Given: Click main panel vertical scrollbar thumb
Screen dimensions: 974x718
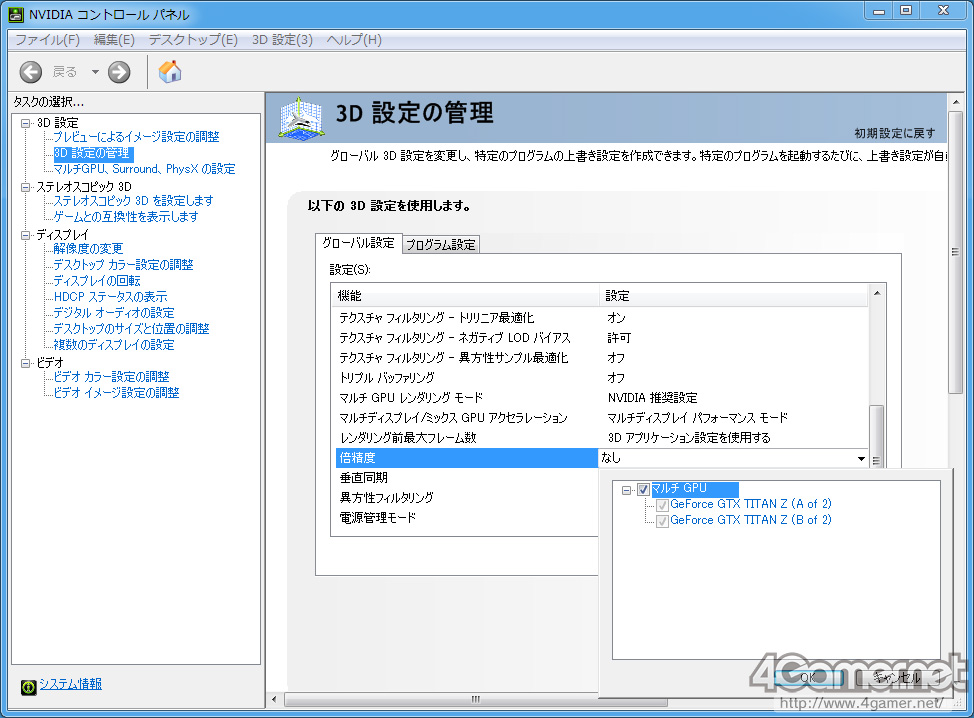Looking at the screenshot, I should (x=955, y=252).
